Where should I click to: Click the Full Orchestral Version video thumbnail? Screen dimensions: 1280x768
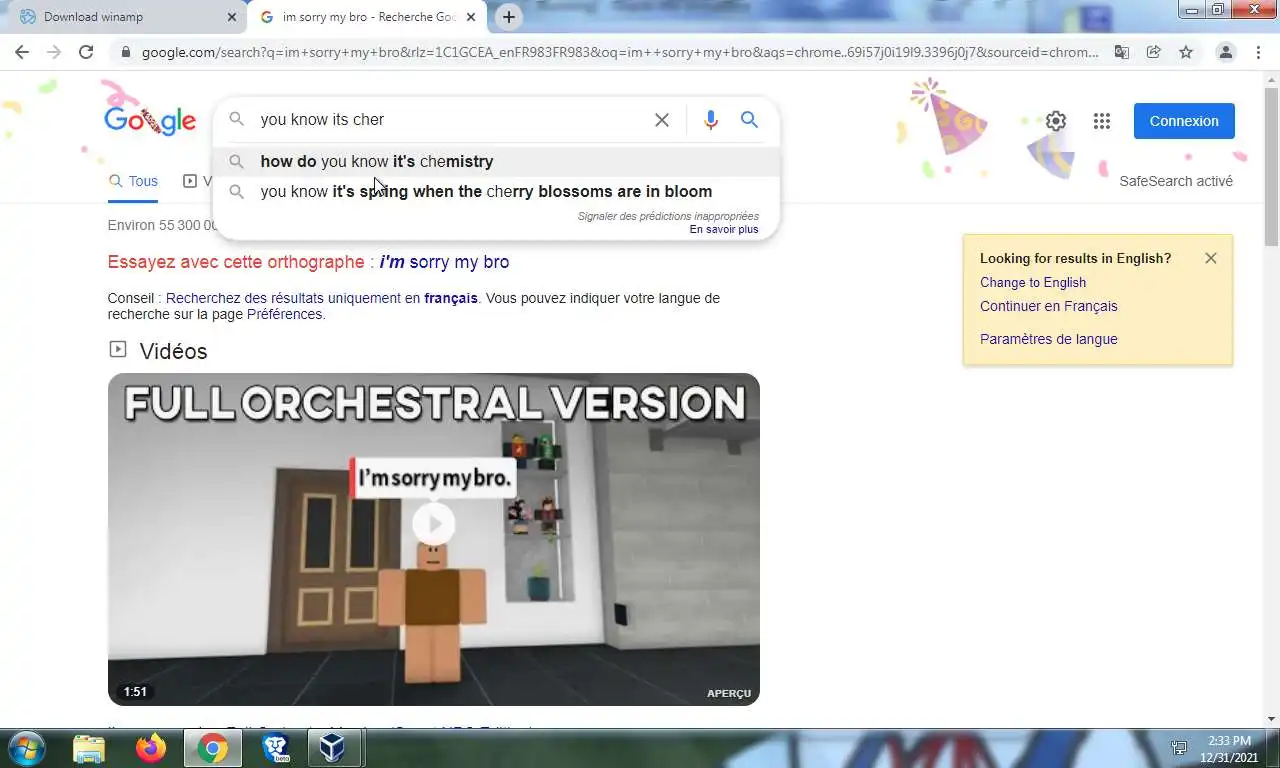click(x=434, y=539)
